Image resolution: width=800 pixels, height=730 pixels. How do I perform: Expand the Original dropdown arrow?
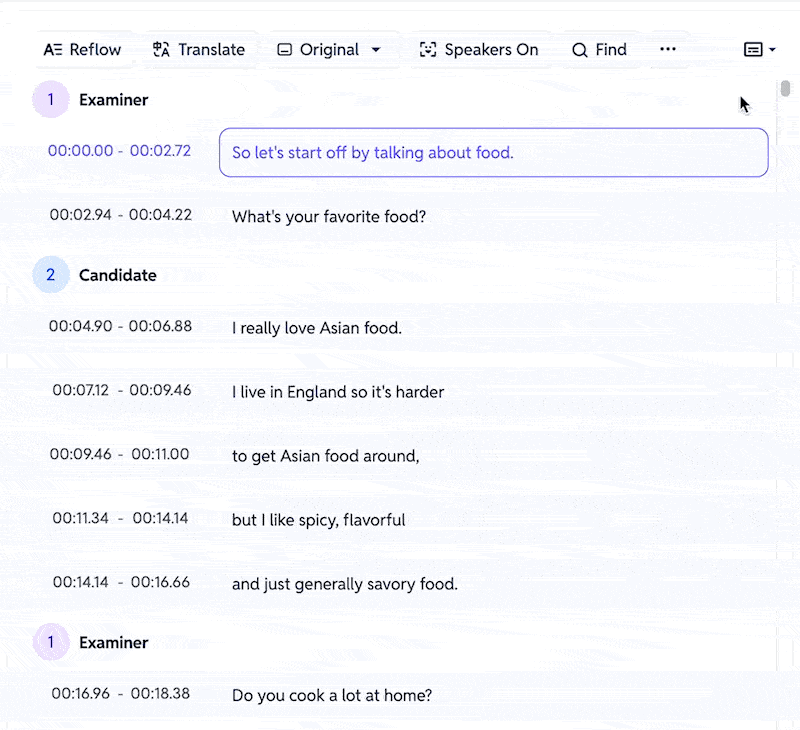pos(376,49)
